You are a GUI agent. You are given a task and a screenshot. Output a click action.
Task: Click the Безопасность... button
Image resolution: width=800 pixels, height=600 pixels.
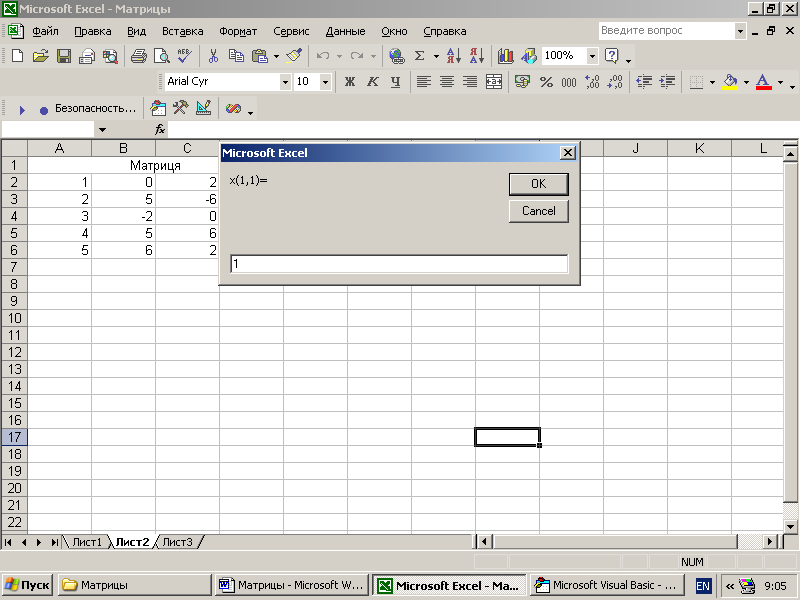coord(95,108)
